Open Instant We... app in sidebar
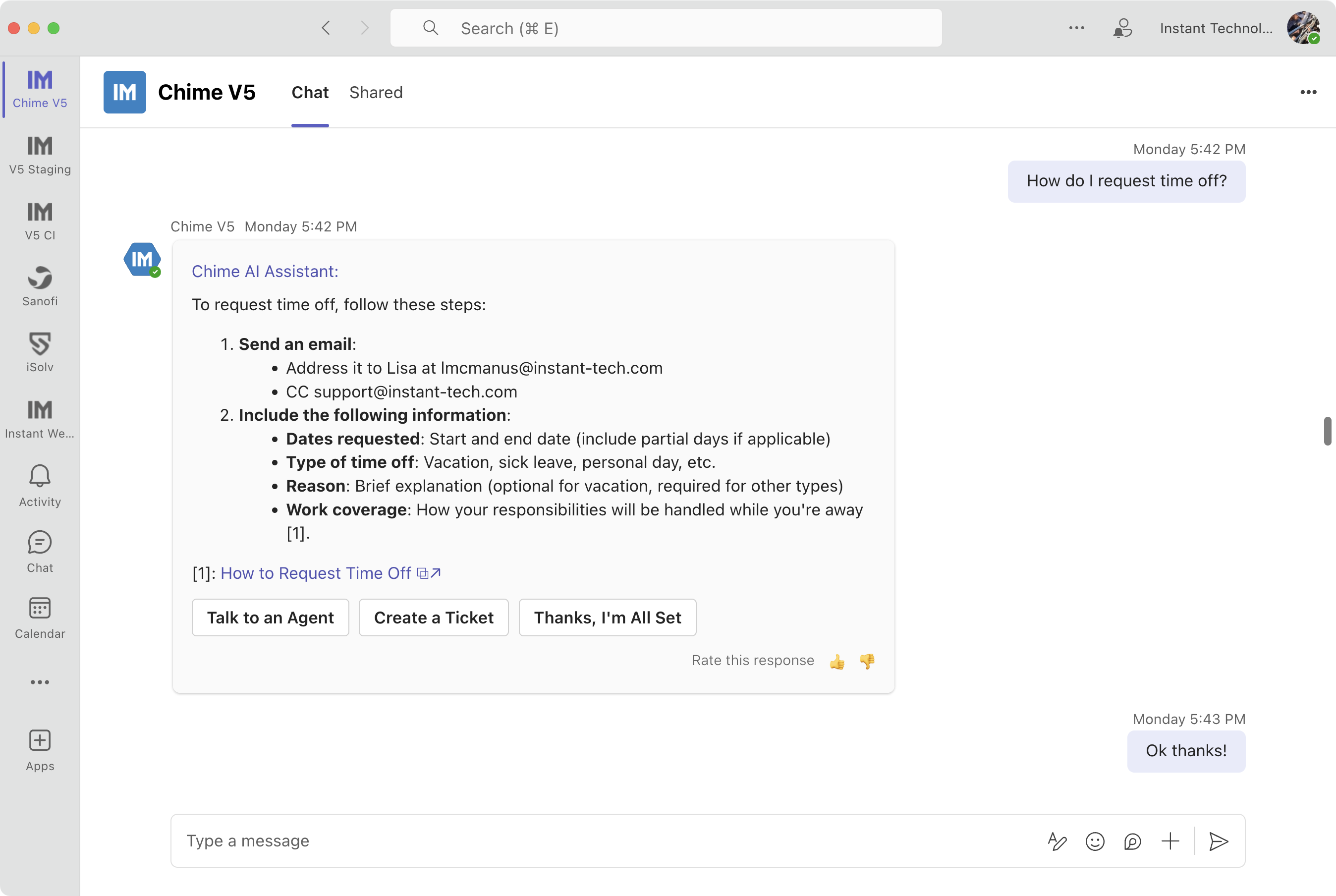This screenshot has width=1336, height=896. click(x=40, y=419)
